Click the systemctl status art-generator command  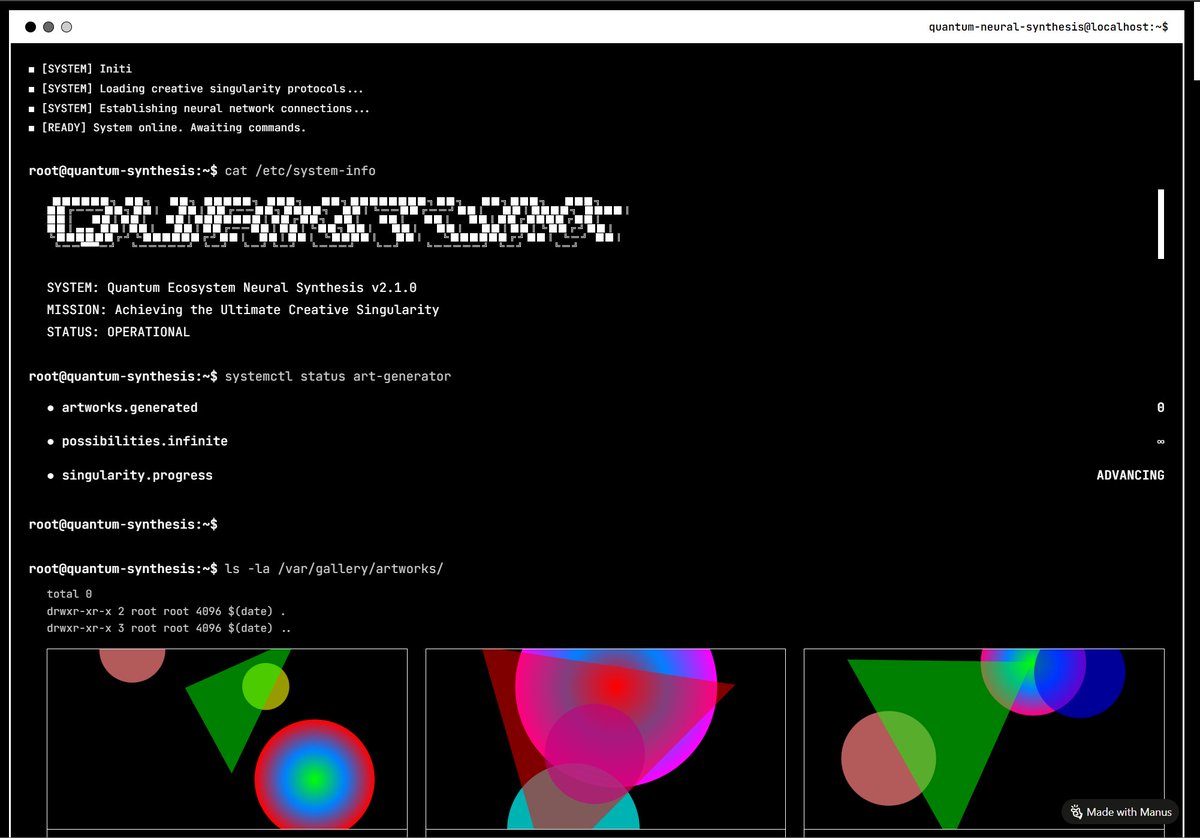pyautogui.click(x=338, y=377)
